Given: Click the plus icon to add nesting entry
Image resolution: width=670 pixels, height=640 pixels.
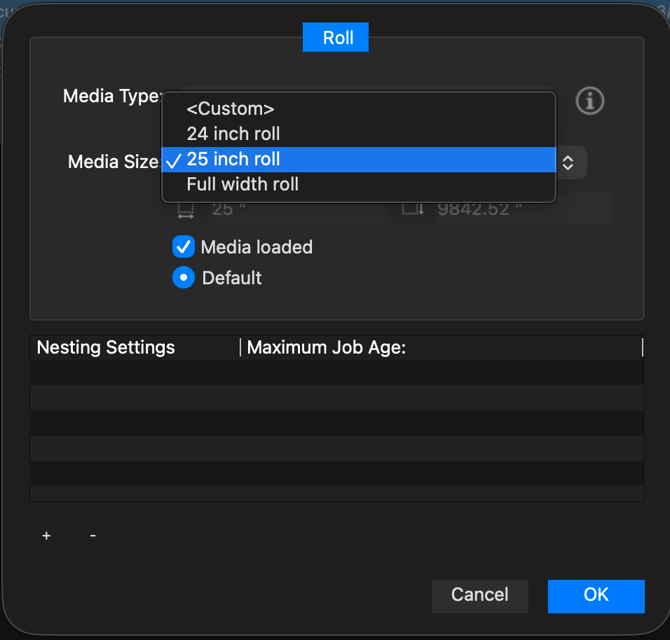Looking at the screenshot, I should point(46,536).
